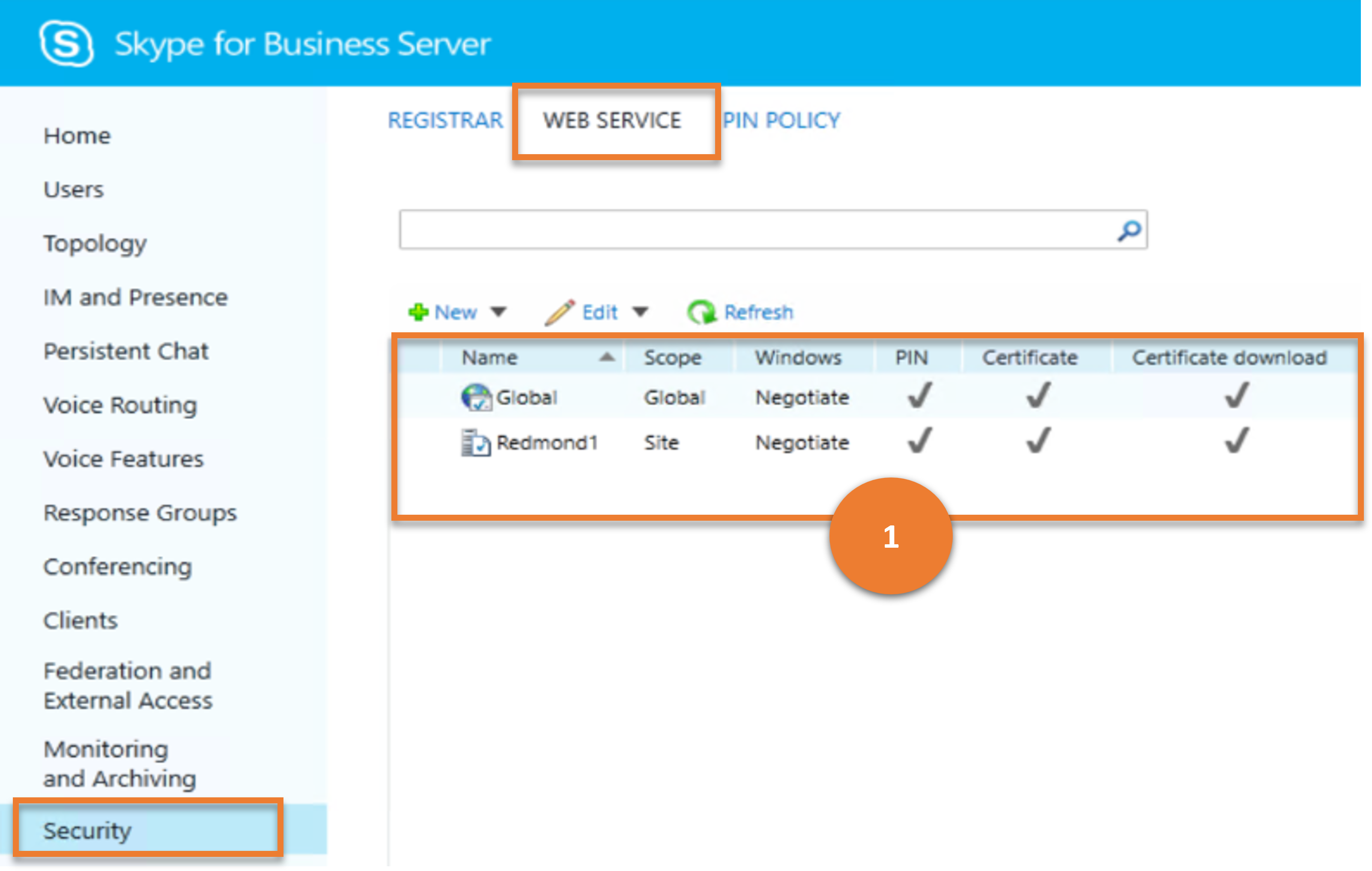Image resolution: width=1372 pixels, height=871 pixels.
Task: Click the Skype for Business Server title
Action: click(303, 45)
